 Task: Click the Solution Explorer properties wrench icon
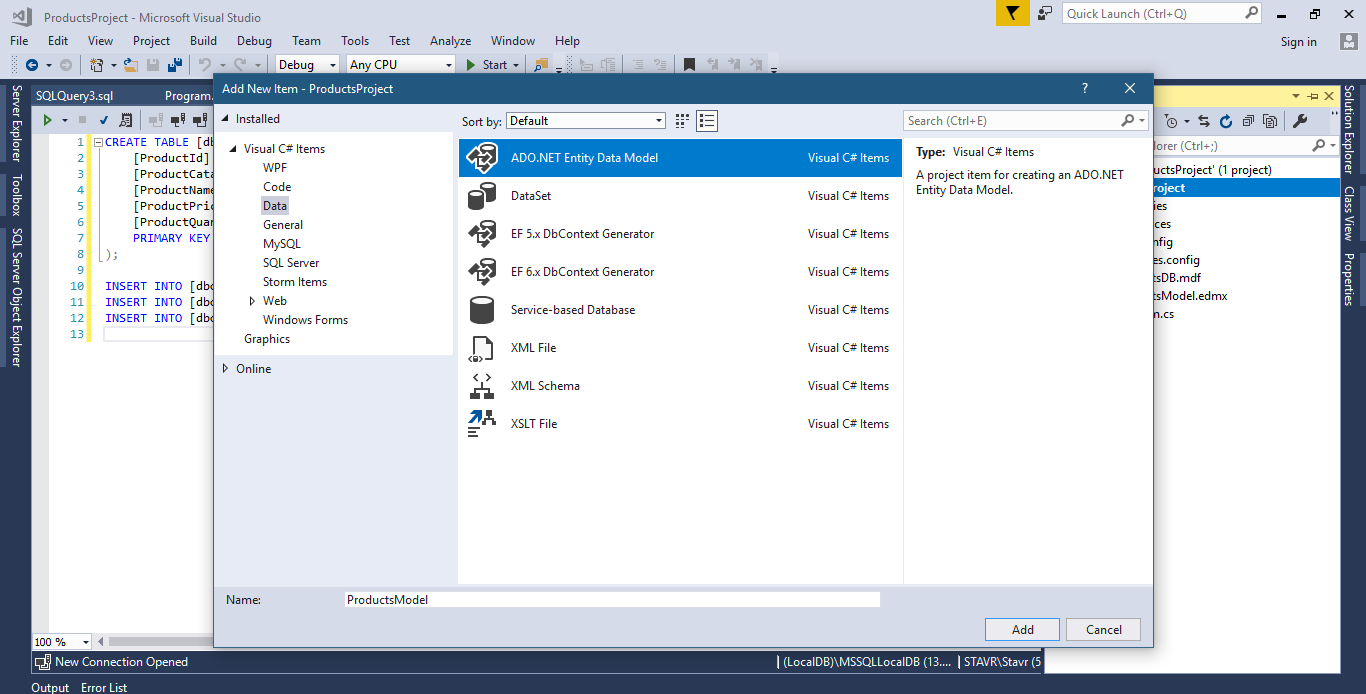[1300, 121]
